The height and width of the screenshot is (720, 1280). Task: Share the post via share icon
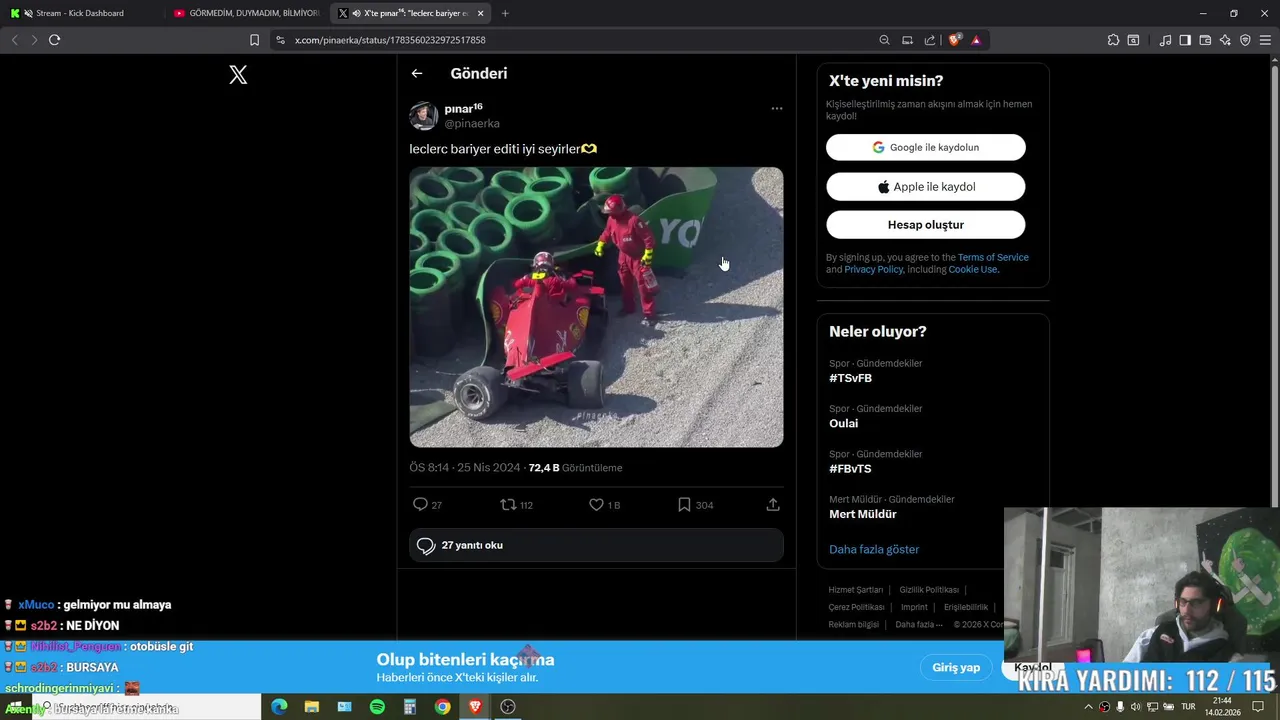pyautogui.click(x=773, y=505)
